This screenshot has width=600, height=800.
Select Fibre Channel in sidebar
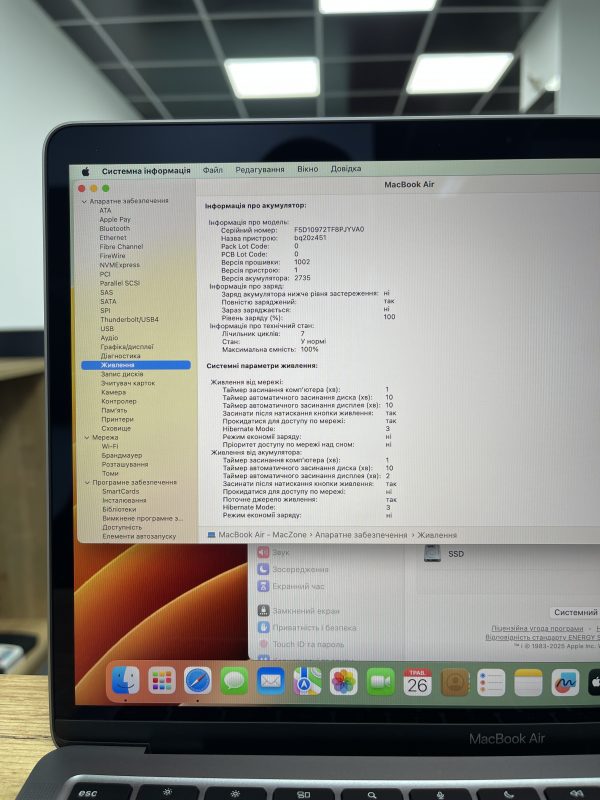coord(121,246)
